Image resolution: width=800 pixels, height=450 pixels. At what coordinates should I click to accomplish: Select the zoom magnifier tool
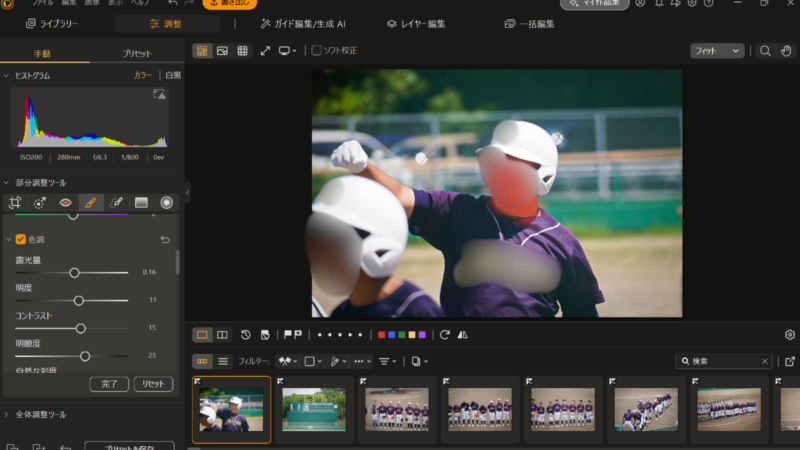[765, 51]
